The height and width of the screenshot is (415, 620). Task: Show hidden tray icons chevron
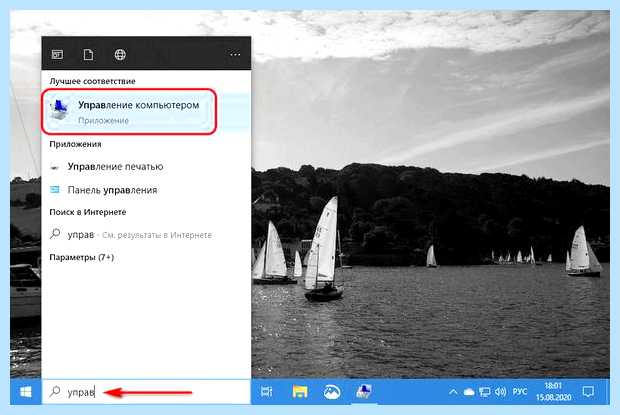tap(453, 392)
